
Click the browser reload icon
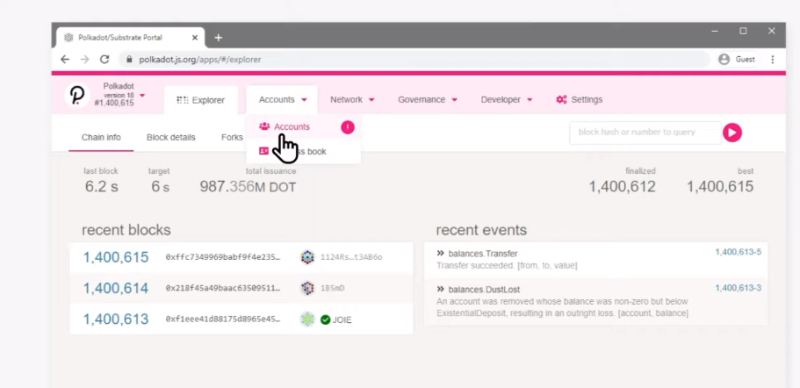tap(105, 59)
